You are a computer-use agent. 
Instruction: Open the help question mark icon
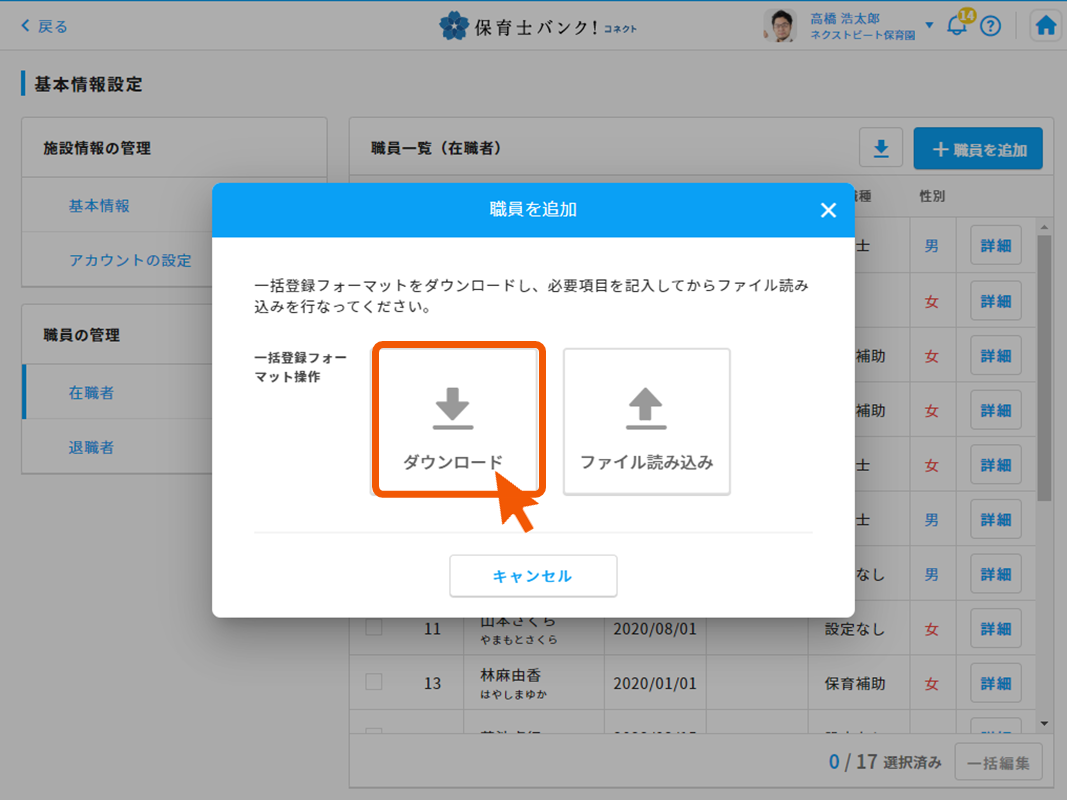pos(990,26)
